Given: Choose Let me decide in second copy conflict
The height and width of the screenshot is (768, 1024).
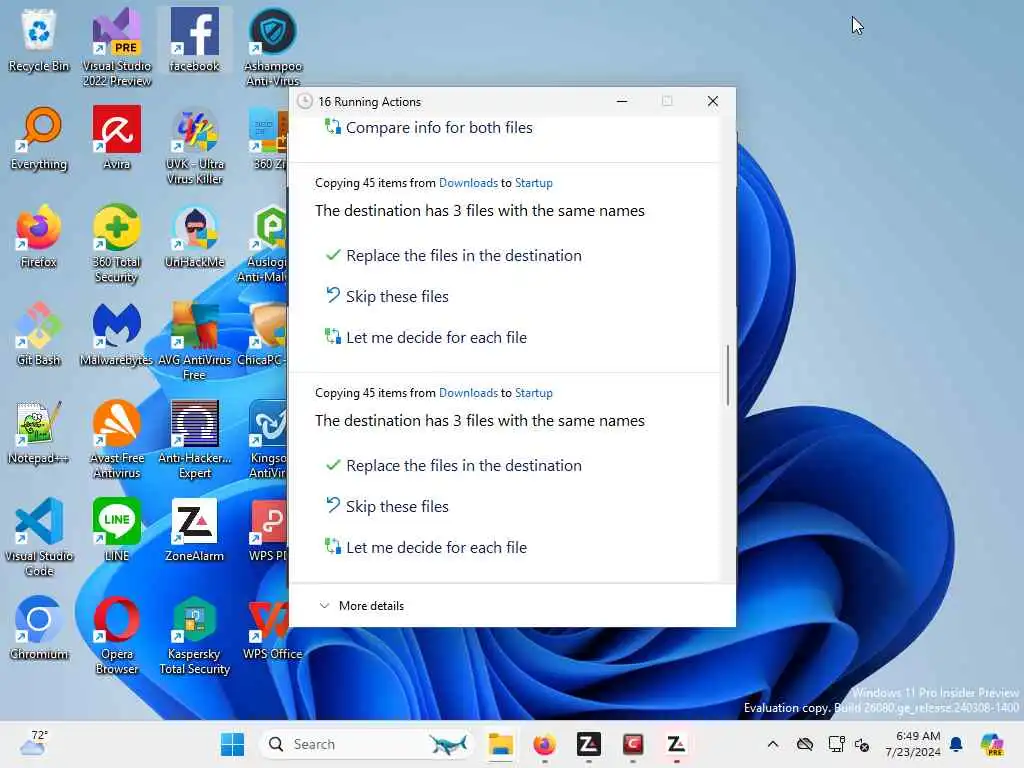Looking at the screenshot, I should coord(426,547).
